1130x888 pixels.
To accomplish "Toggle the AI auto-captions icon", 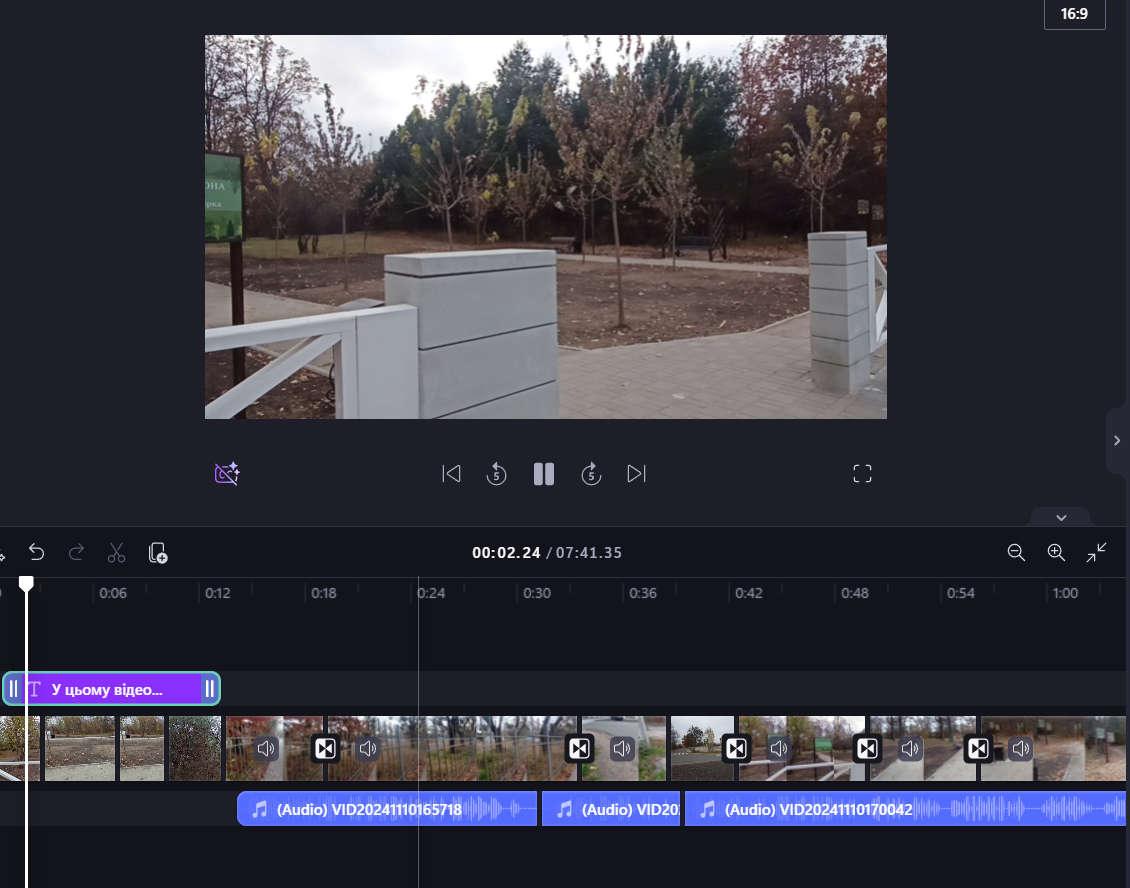I will tap(227, 474).
